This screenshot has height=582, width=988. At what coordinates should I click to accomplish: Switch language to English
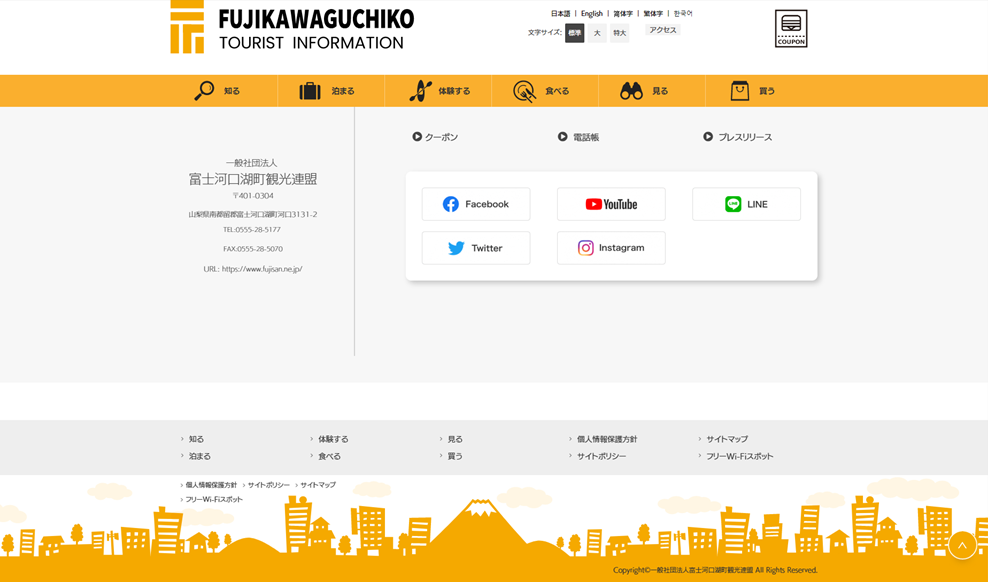(x=592, y=14)
